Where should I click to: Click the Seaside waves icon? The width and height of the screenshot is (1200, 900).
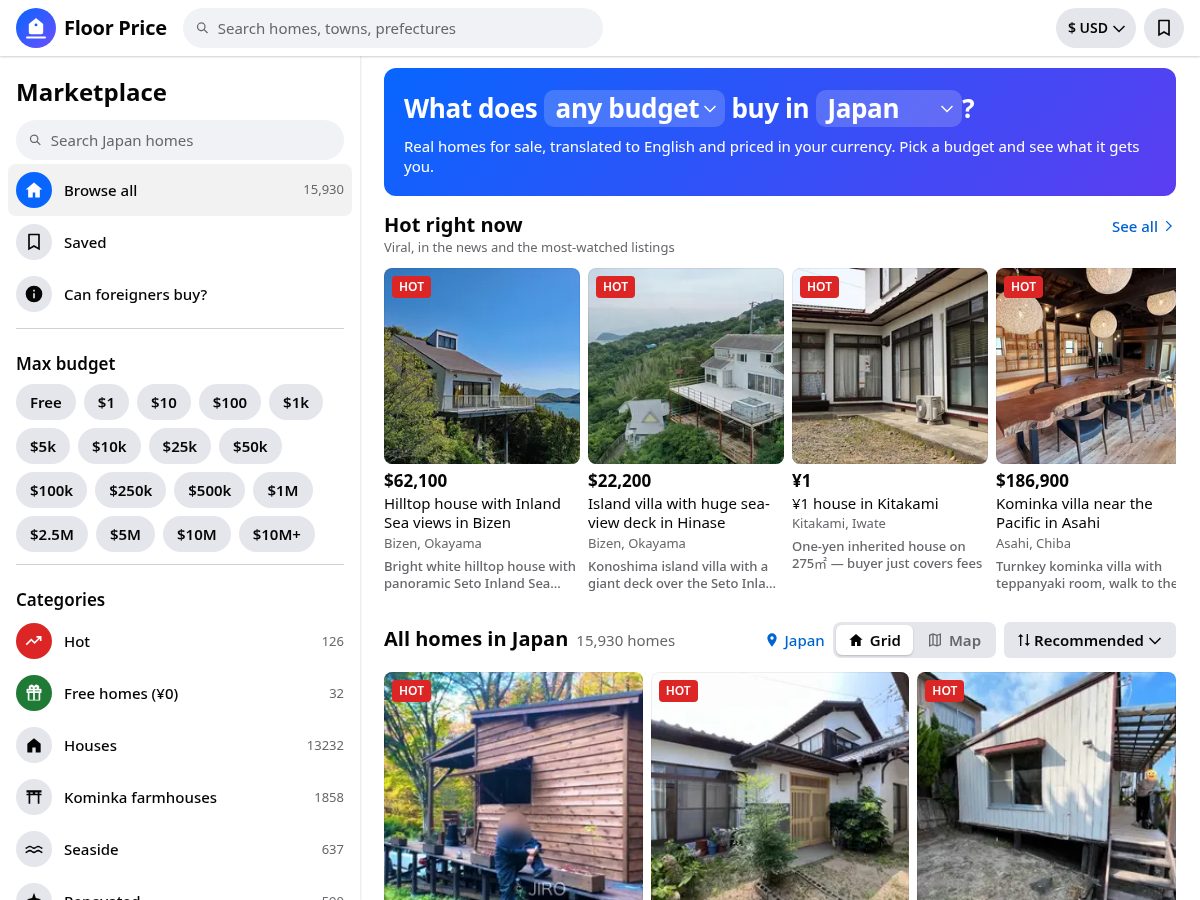(x=34, y=849)
